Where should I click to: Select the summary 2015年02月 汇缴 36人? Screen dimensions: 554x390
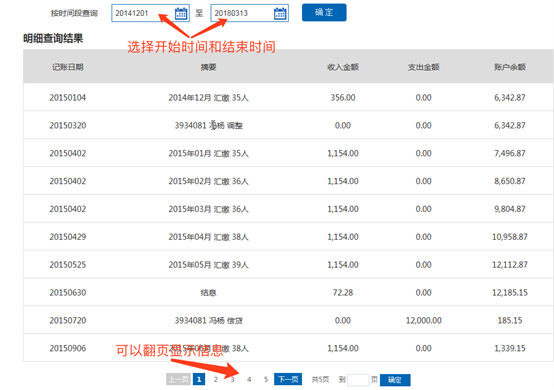click(x=208, y=181)
